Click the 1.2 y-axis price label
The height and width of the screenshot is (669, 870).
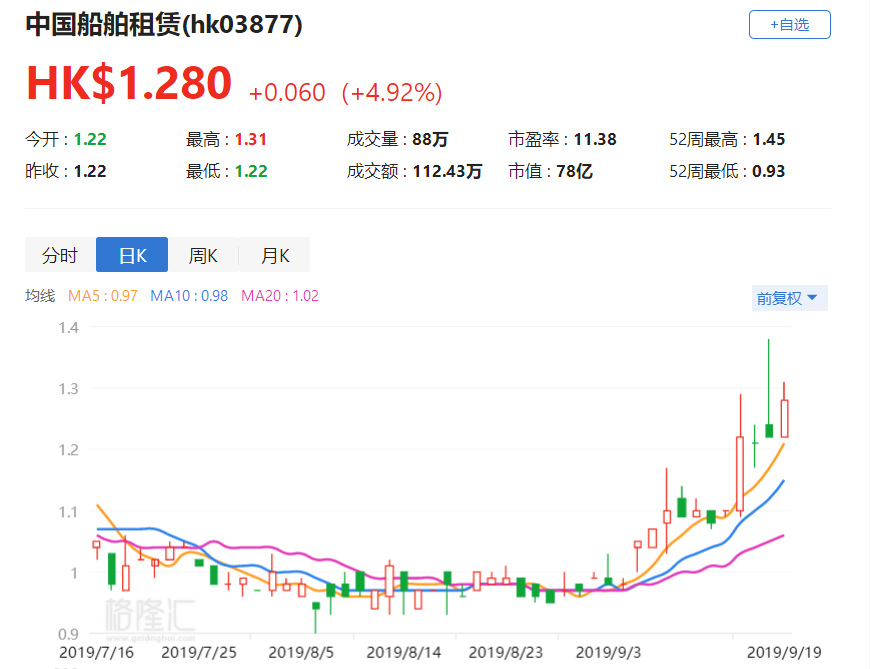(x=69, y=449)
